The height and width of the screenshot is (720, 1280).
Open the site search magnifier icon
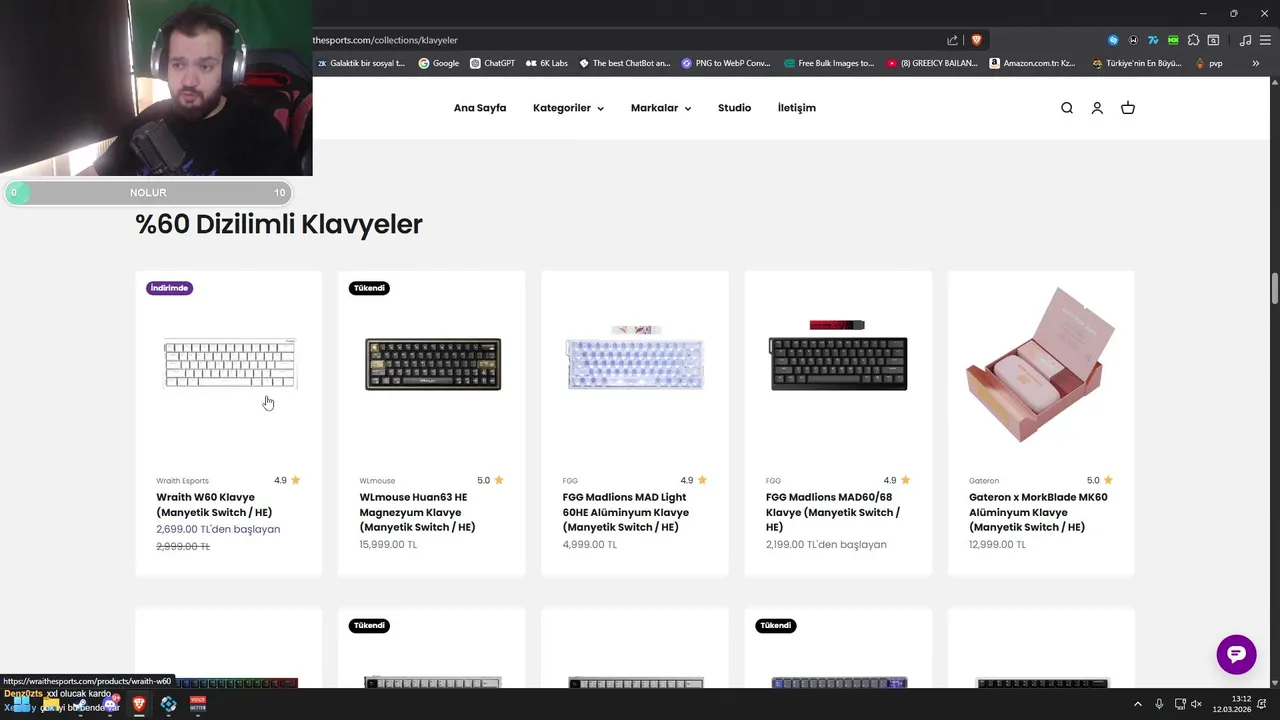tap(1067, 108)
